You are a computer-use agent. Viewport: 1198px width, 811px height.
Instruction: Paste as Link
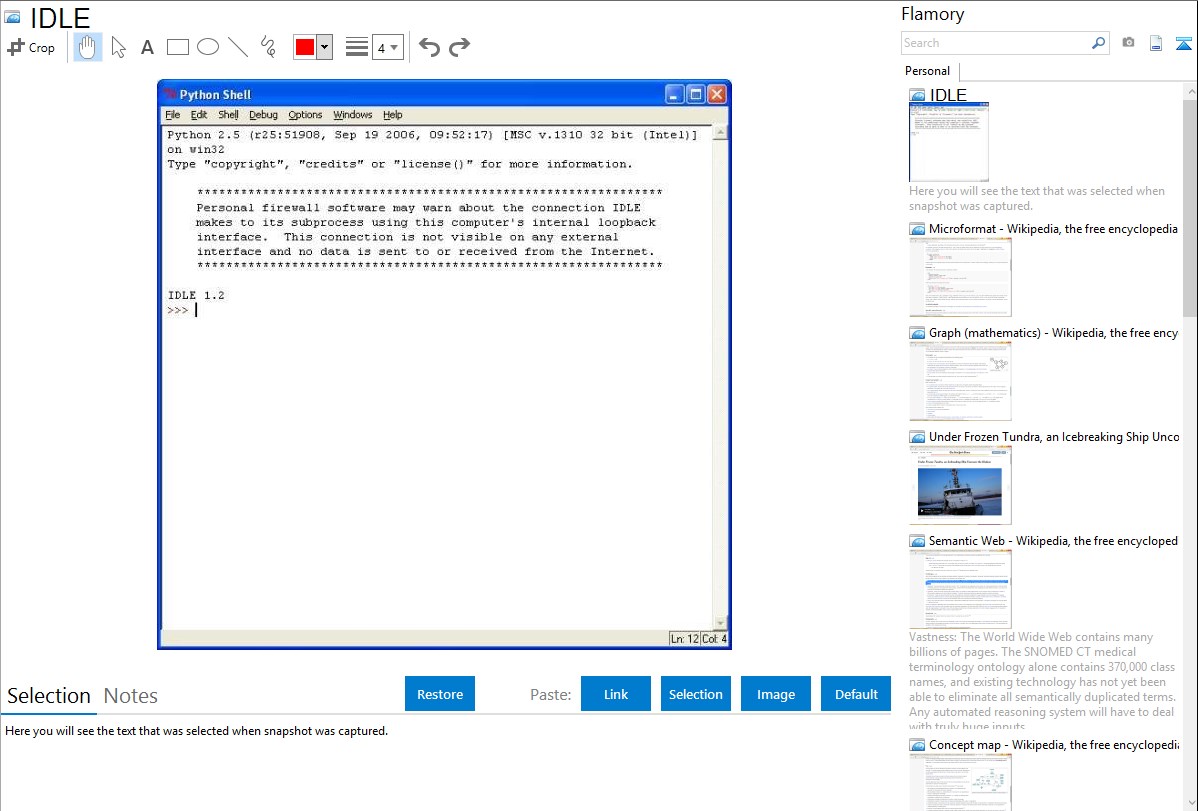(616, 694)
